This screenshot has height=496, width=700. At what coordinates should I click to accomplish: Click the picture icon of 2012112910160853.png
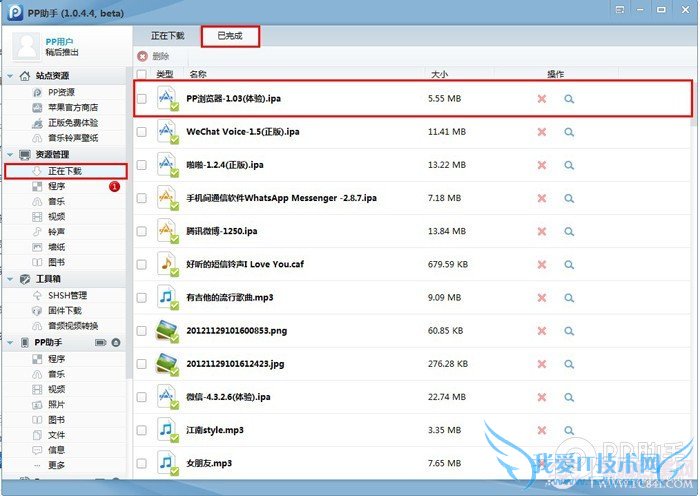coord(167,331)
